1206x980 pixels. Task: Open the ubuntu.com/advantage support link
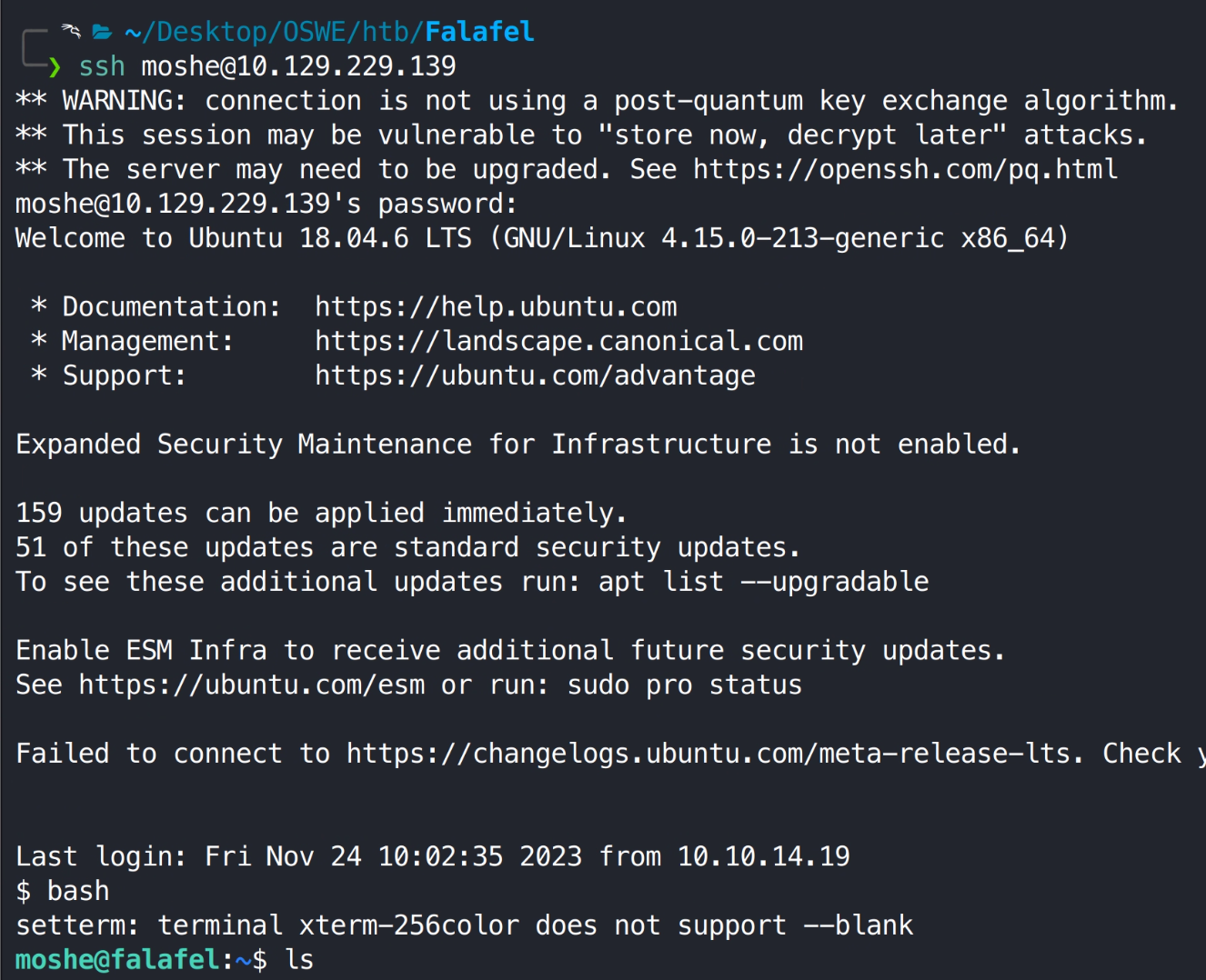535,375
